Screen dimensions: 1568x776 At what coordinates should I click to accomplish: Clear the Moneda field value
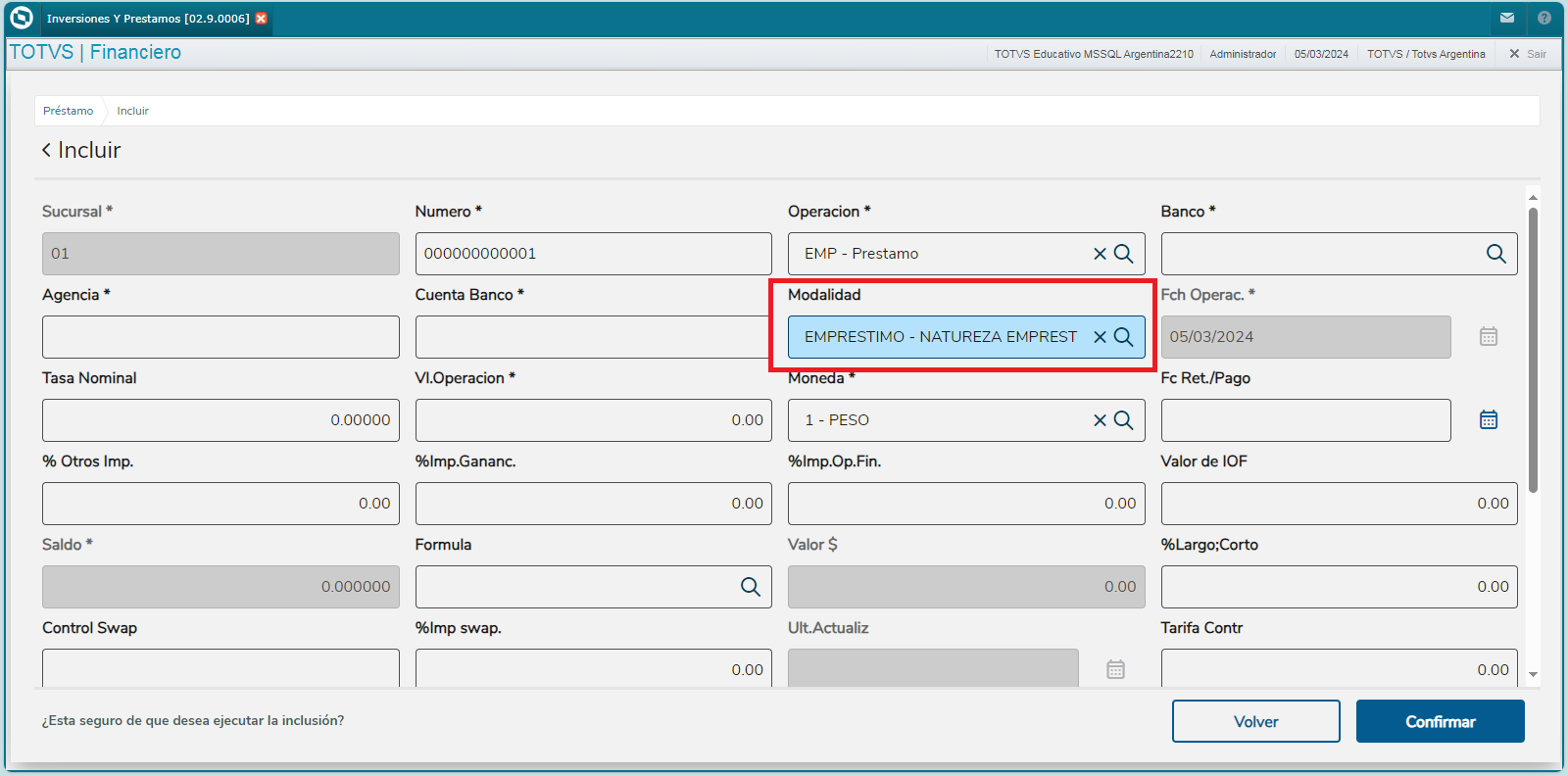1100,420
